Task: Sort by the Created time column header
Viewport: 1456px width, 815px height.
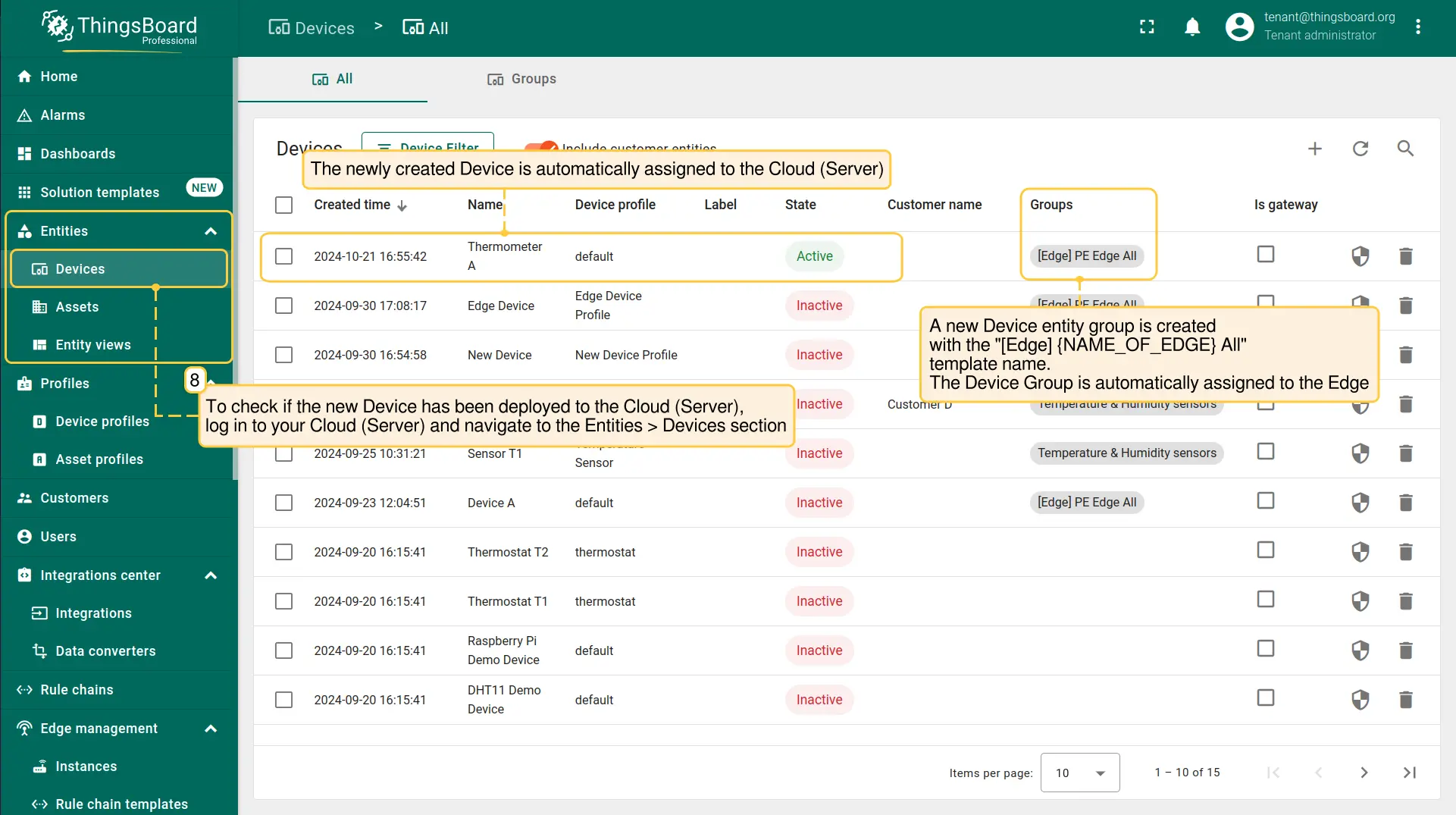Action: (x=352, y=205)
